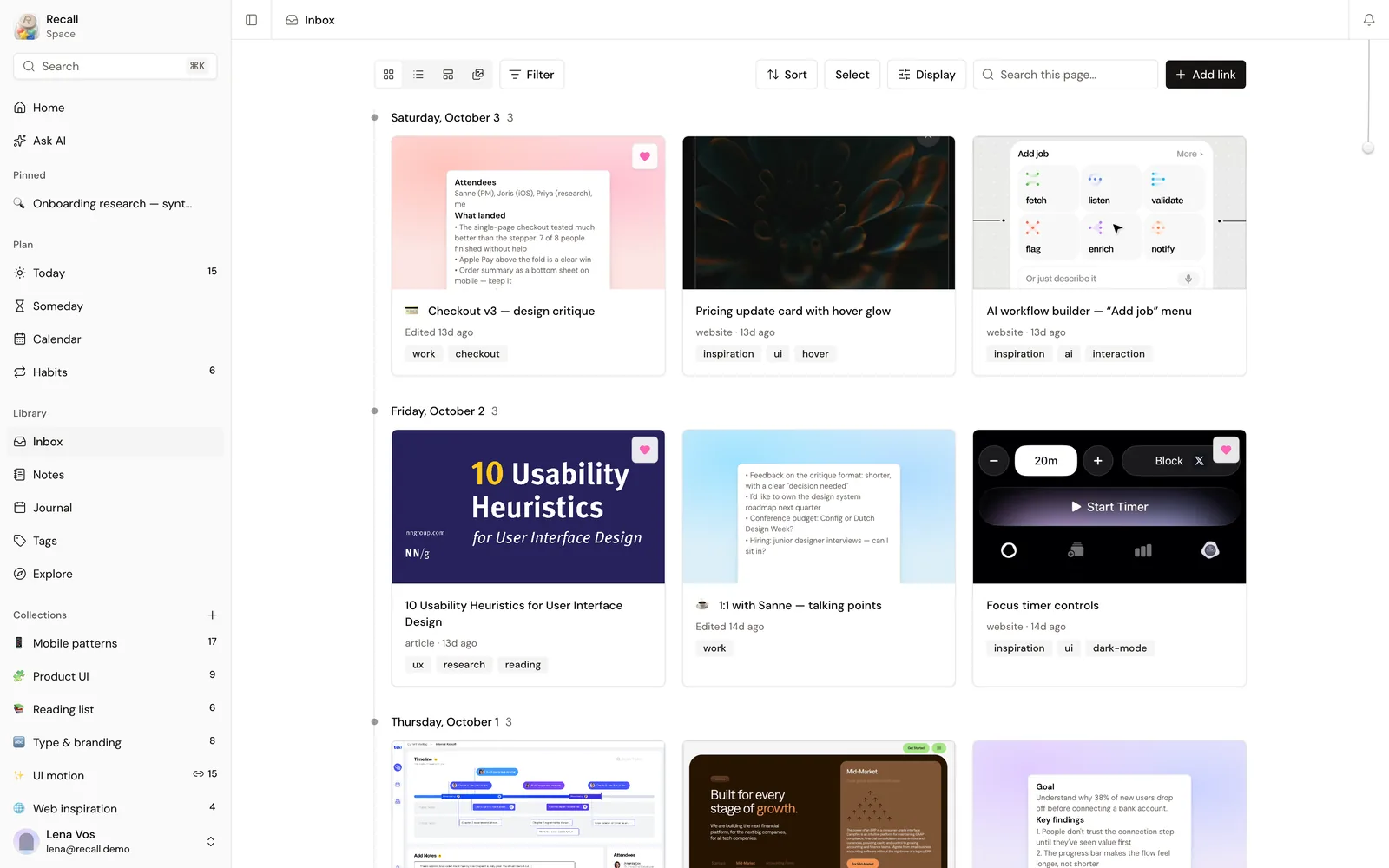Click the Select button
1389x868 pixels.
click(x=852, y=75)
